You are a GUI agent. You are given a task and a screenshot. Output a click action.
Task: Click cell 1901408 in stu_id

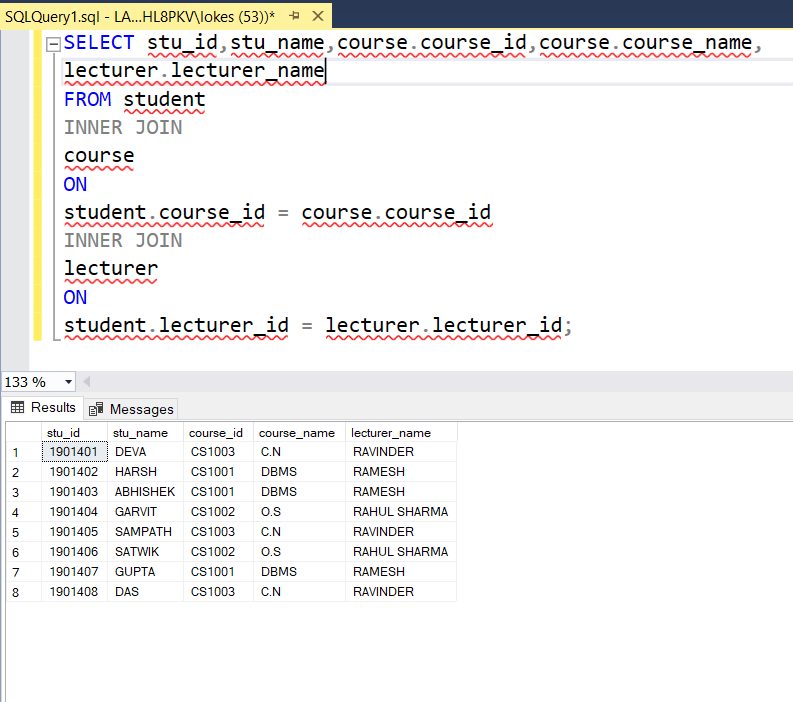tap(74, 592)
